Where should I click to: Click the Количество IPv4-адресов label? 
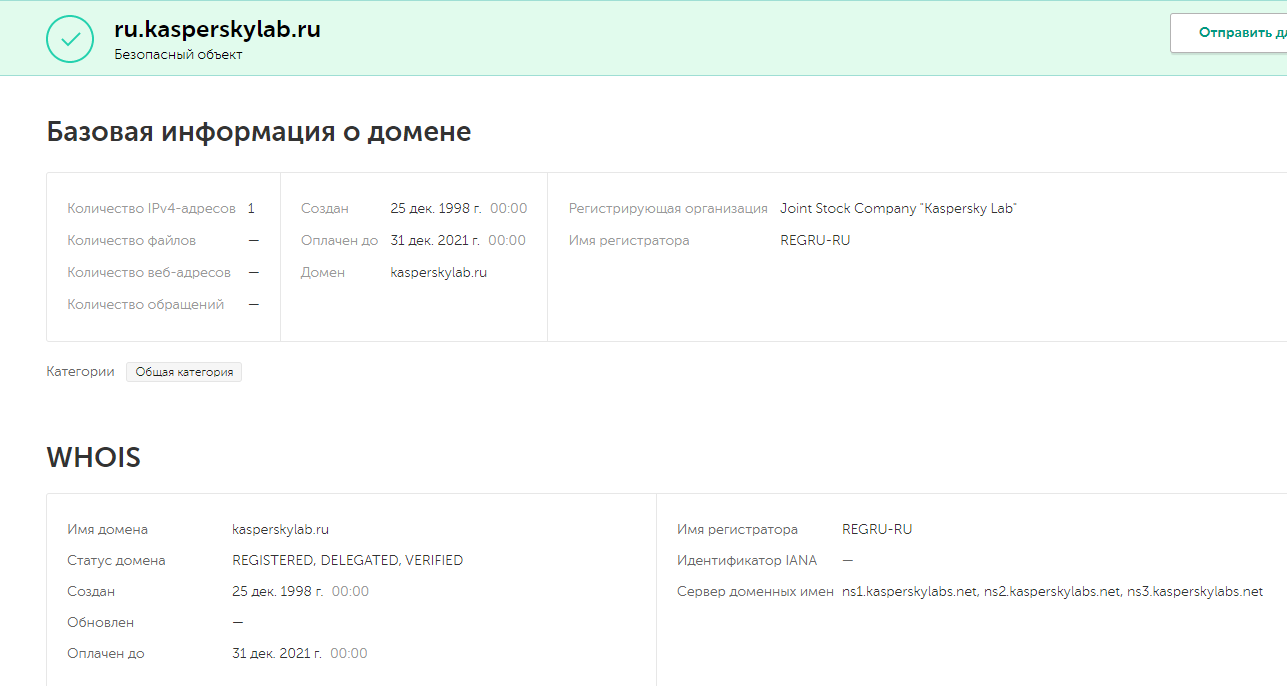coord(151,209)
